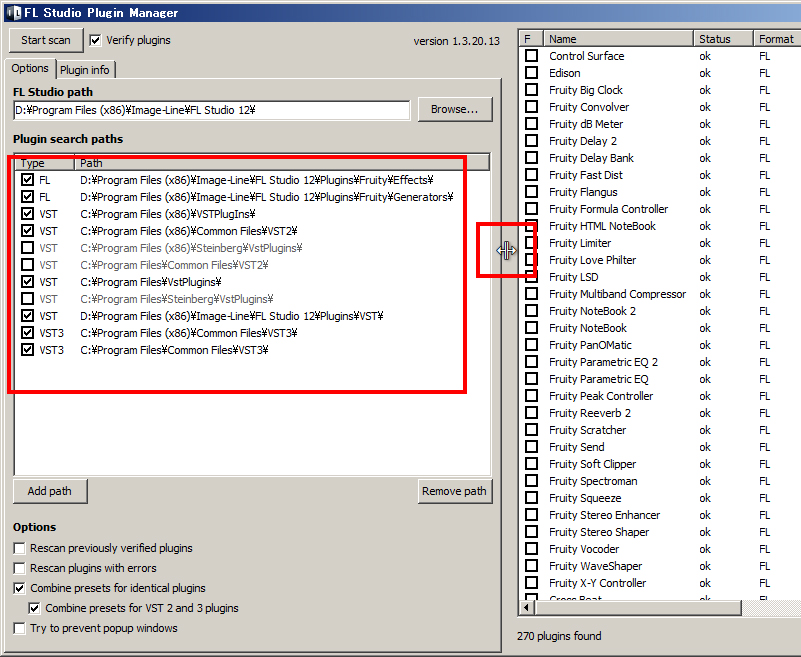Enable the C:\Program Files\Steinberg\VstPlugins checkbox
Image resolution: width=801 pixels, height=657 pixels.
[x=28, y=299]
